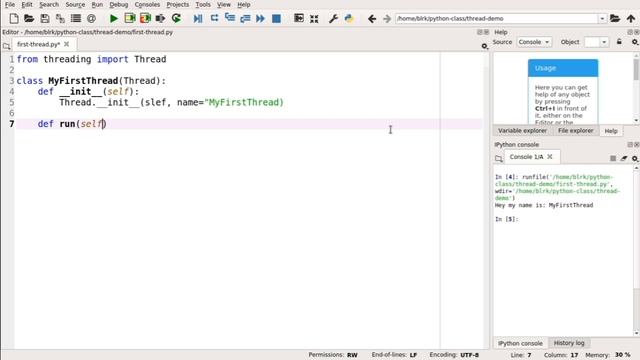Viewport: 640px width, 360px height.
Task: Run file with the green play button
Action: pos(114,18)
